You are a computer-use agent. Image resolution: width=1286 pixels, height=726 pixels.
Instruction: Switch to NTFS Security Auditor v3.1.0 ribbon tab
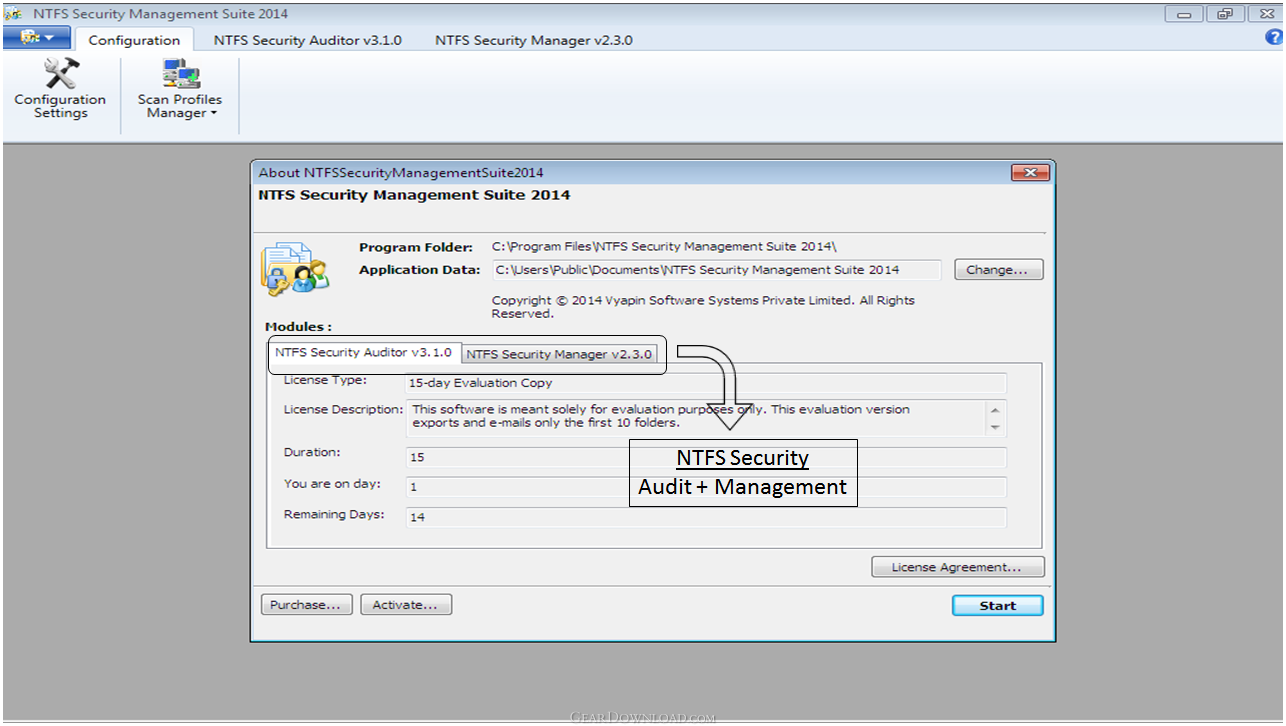[307, 40]
